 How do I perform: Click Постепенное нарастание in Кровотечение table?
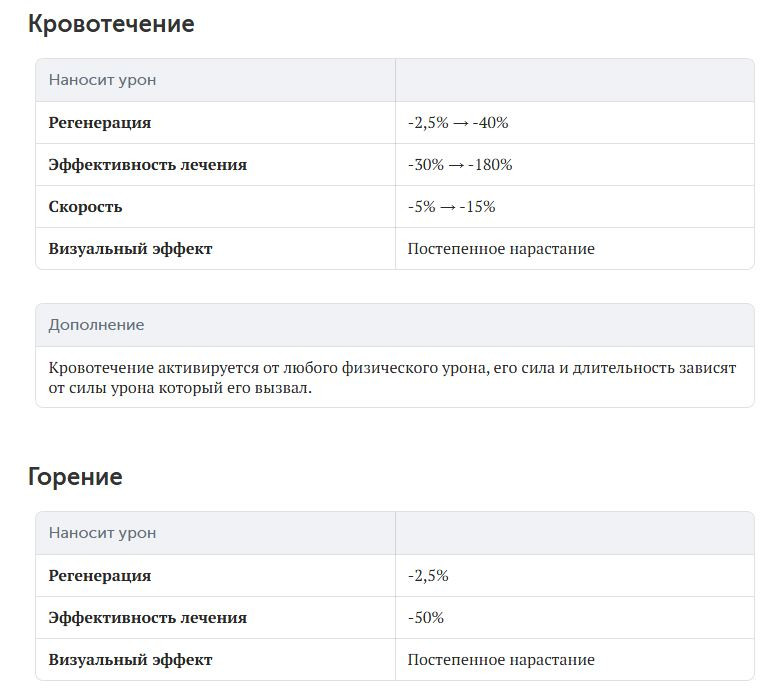[x=501, y=249]
